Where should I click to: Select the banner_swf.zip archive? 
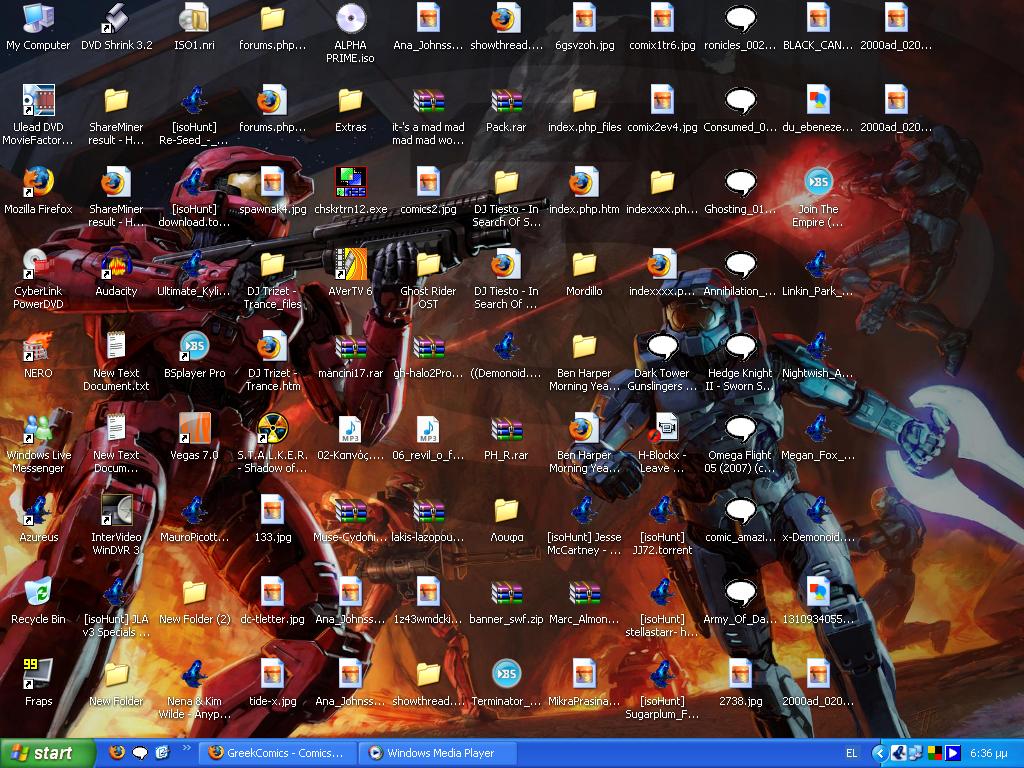pos(506,601)
